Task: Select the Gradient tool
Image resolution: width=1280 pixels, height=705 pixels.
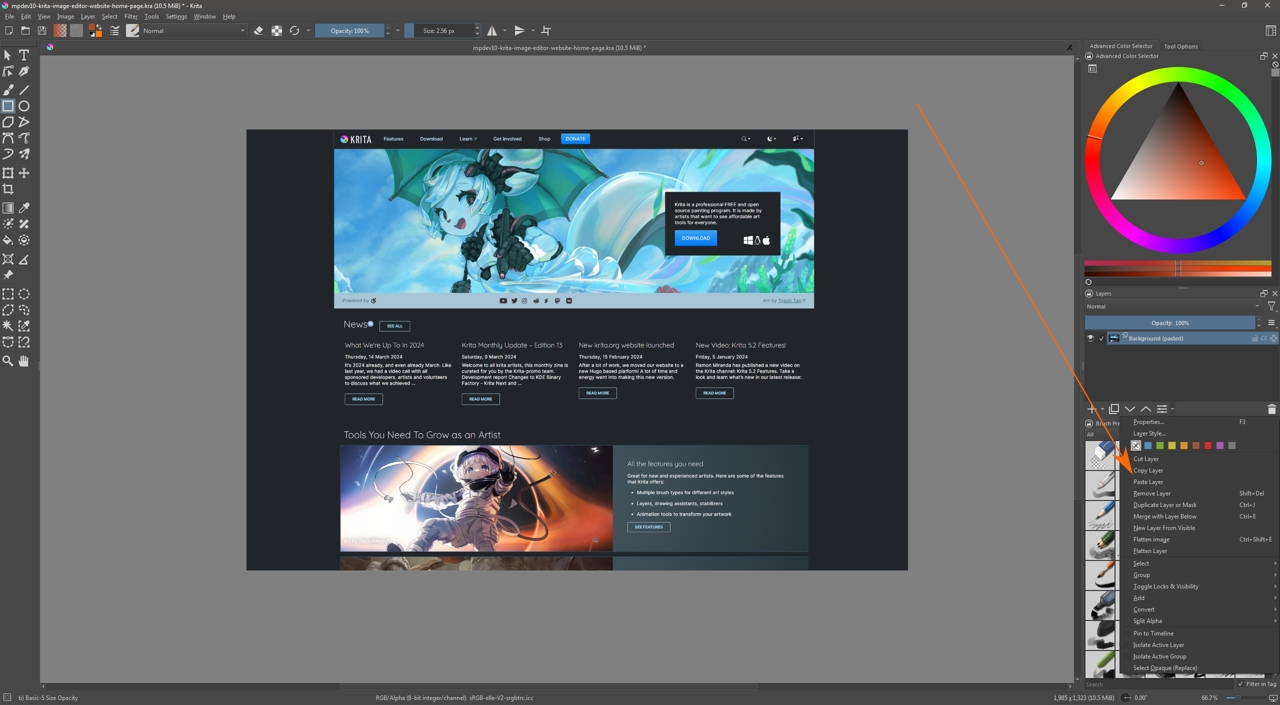Action: pyautogui.click(x=8, y=208)
